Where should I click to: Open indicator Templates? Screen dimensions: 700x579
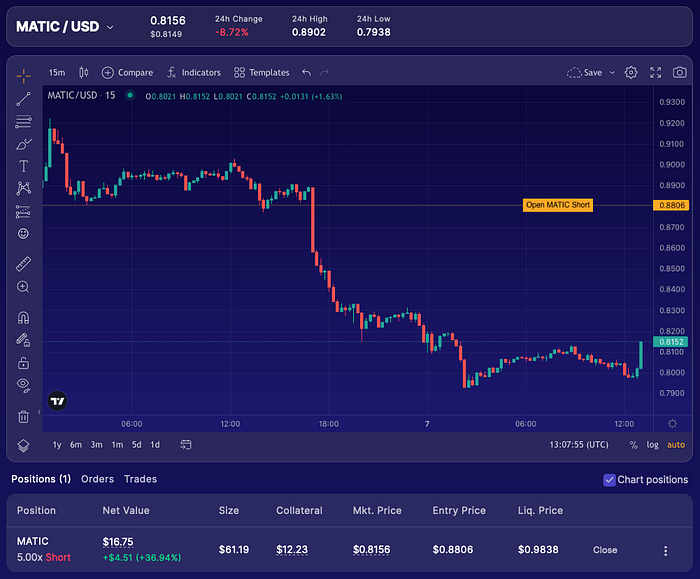coord(262,72)
